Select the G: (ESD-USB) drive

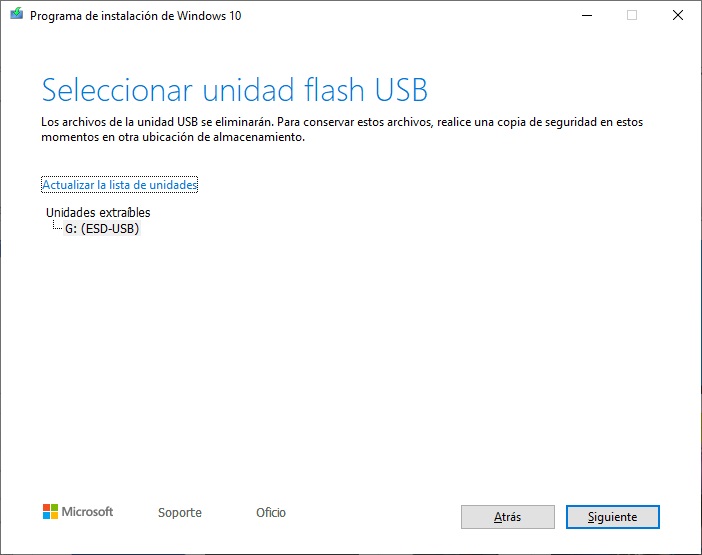tap(102, 229)
